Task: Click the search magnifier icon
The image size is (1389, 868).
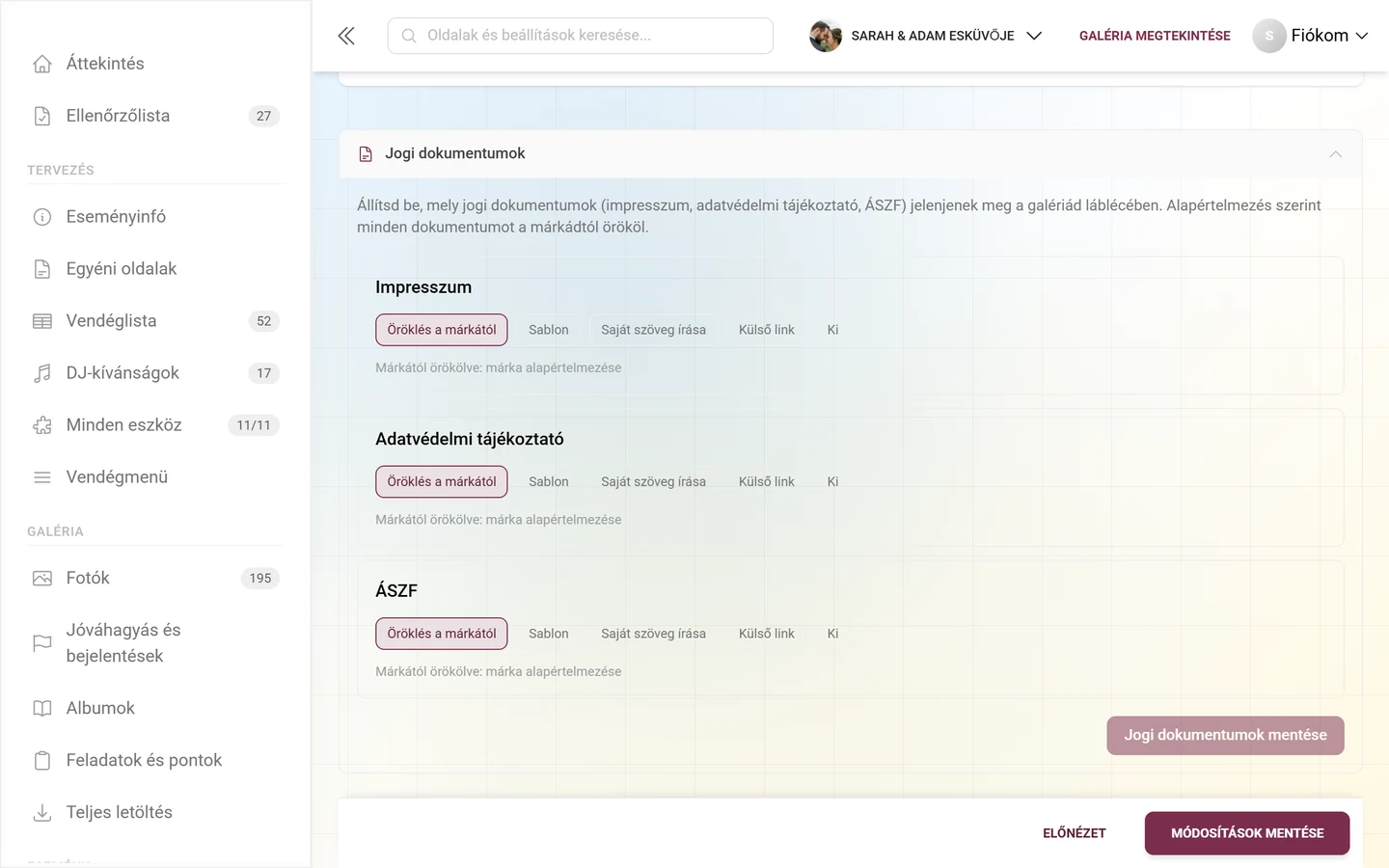Action: 409,36
